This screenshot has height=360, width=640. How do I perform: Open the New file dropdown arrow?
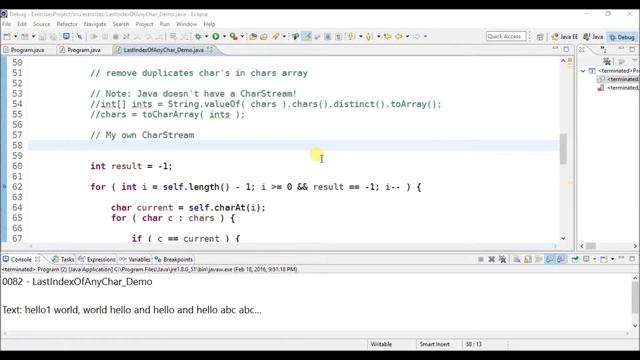[x=16, y=36]
